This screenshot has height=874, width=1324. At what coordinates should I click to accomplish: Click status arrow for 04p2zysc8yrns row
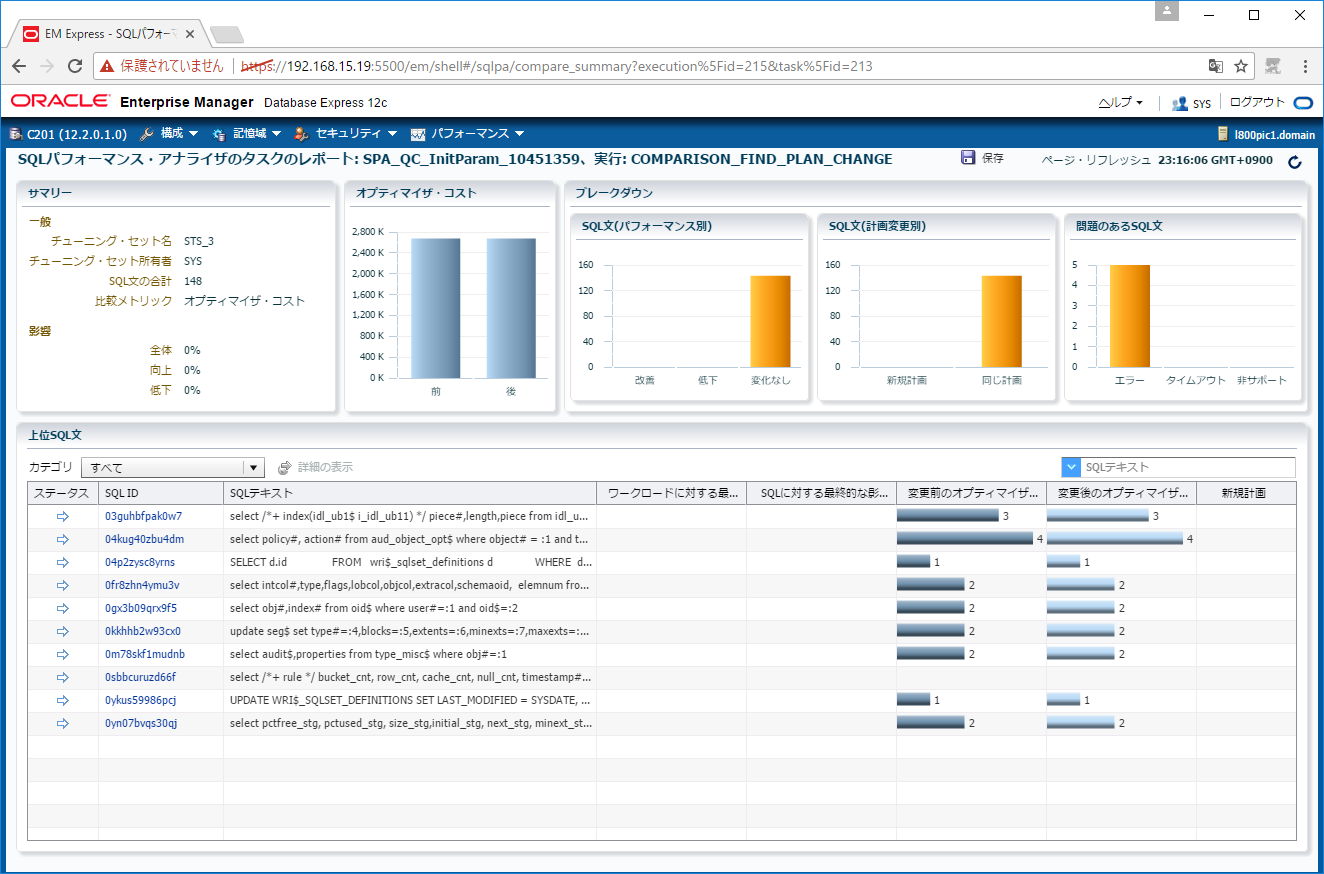63,562
